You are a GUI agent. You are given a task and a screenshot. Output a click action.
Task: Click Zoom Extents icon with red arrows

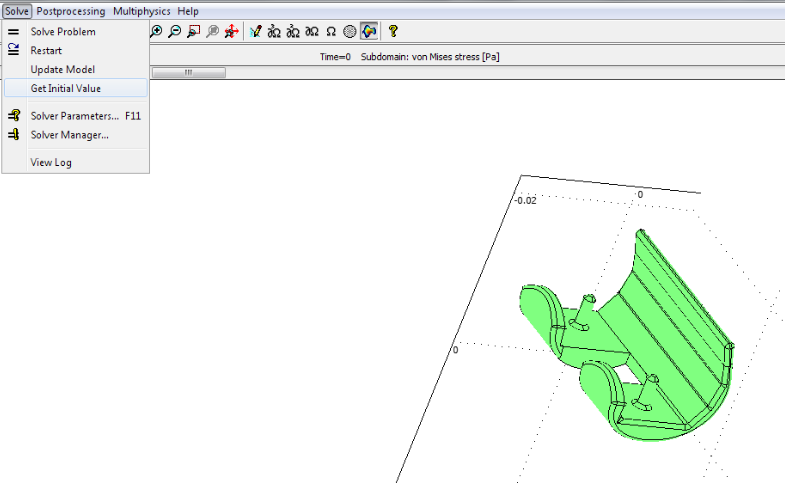pos(231,32)
